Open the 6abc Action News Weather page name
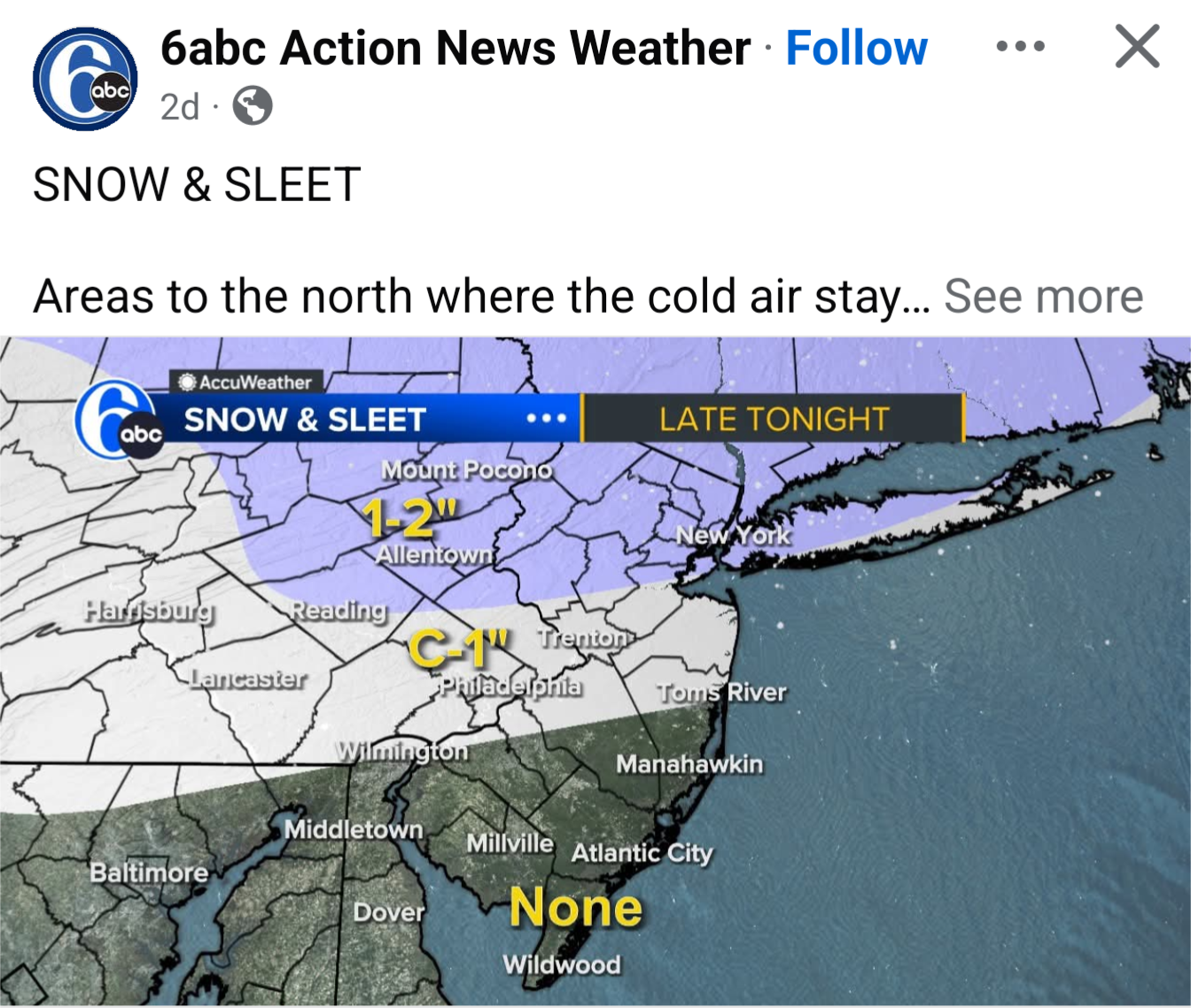Viewport: 1191px width, 1008px height. pyautogui.click(x=455, y=48)
